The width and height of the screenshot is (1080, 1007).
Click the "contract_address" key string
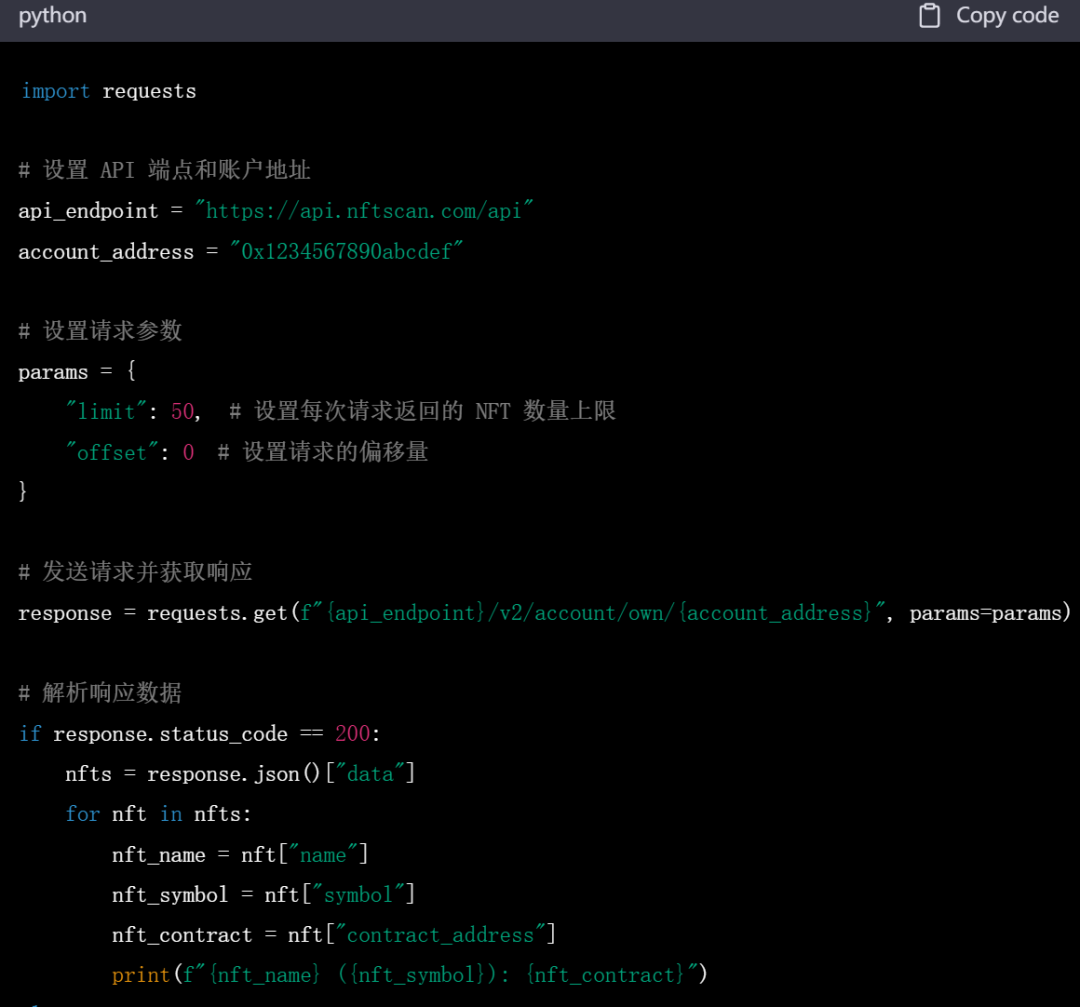point(440,935)
